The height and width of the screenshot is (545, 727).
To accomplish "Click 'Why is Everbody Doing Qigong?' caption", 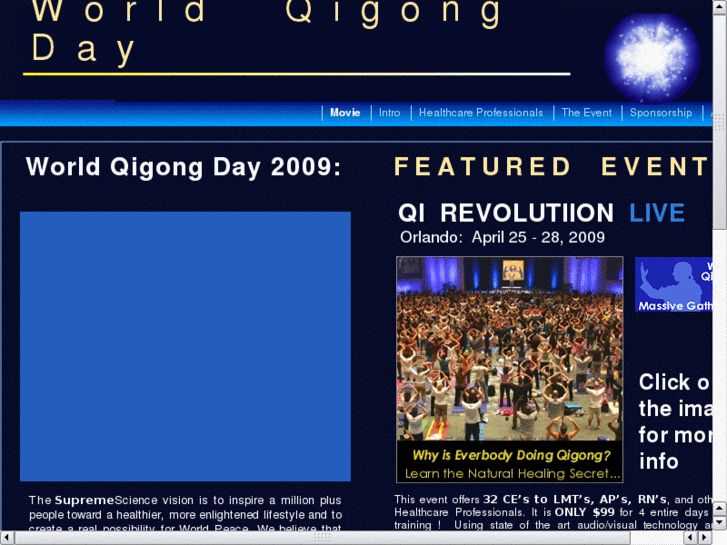I will [x=511, y=455].
